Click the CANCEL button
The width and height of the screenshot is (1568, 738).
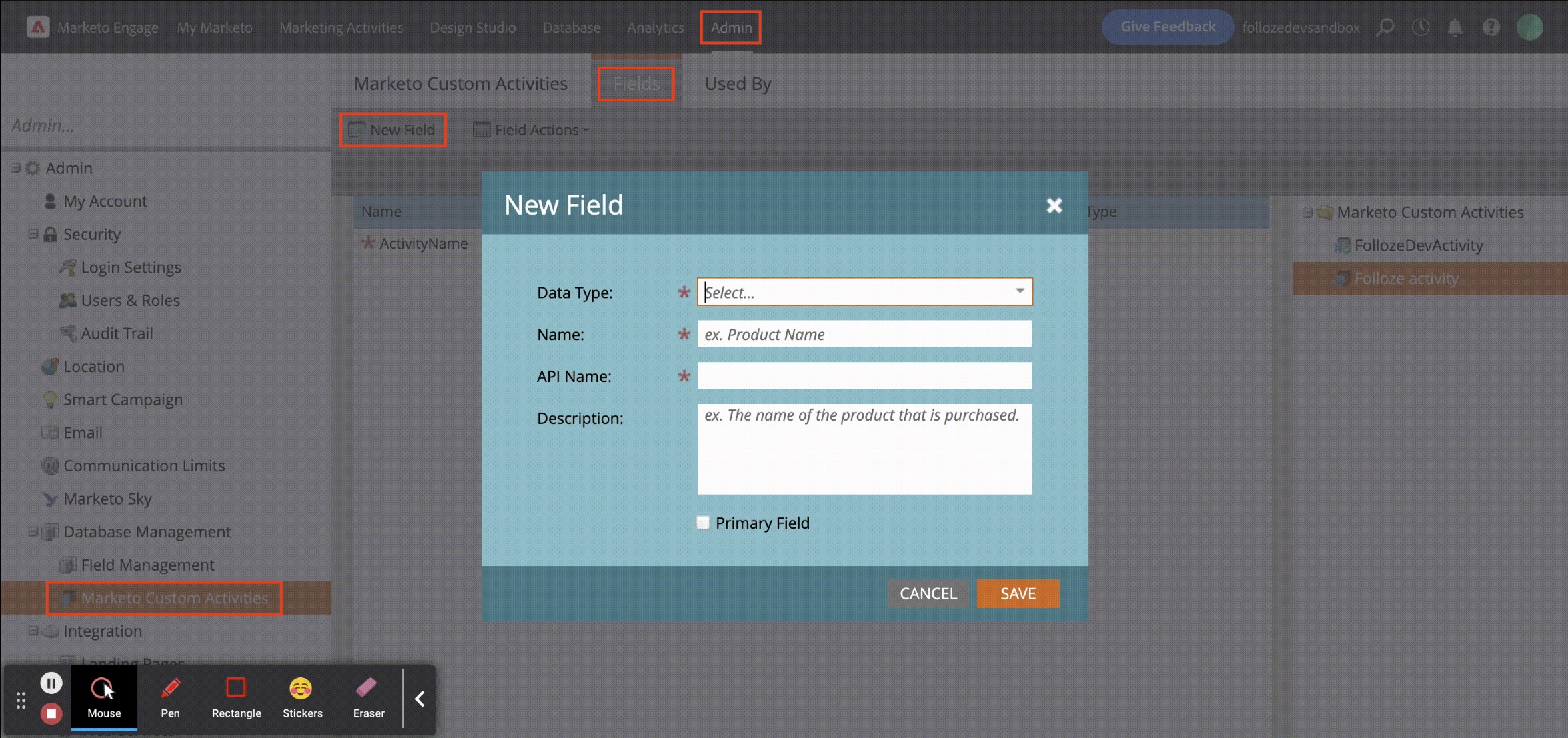(x=928, y=593)
